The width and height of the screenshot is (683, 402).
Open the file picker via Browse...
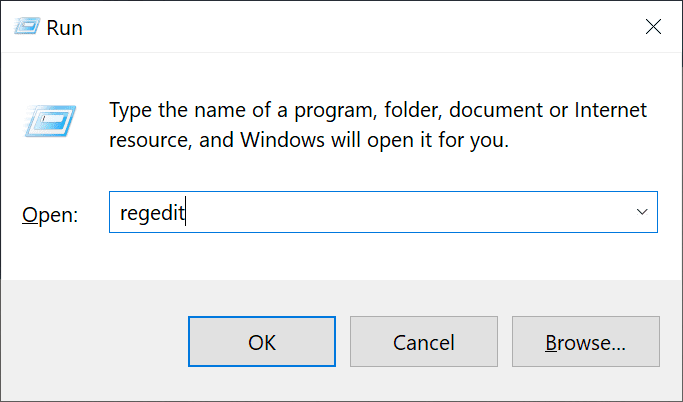point(585,341)
